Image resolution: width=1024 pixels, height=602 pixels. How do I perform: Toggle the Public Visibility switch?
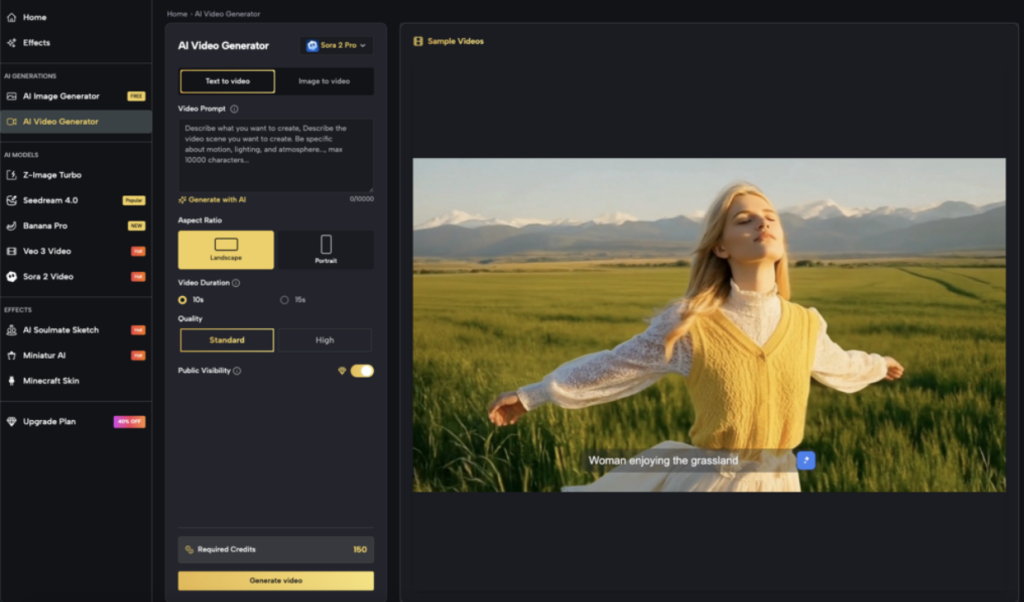362,371
